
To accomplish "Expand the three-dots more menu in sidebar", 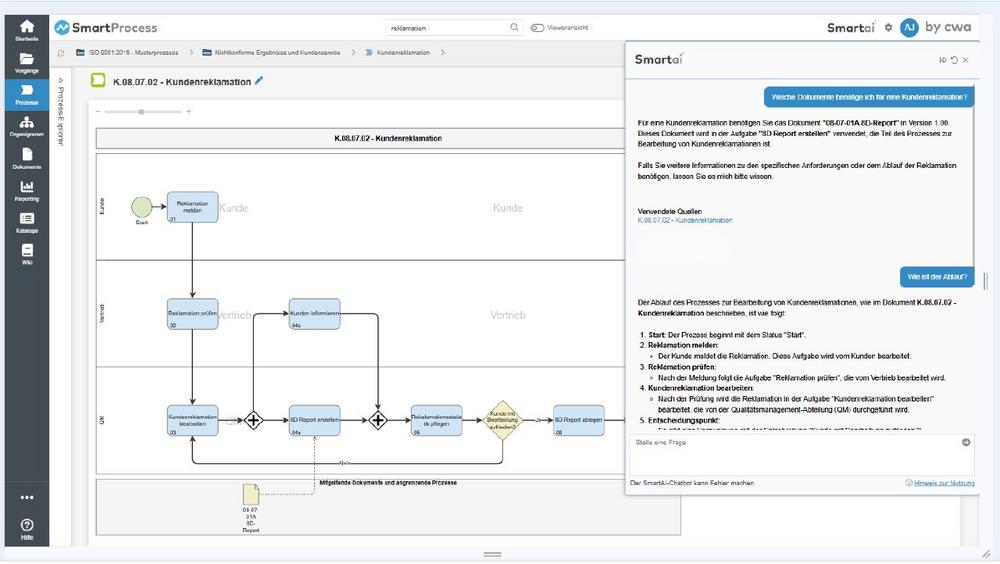I will 26,497.
